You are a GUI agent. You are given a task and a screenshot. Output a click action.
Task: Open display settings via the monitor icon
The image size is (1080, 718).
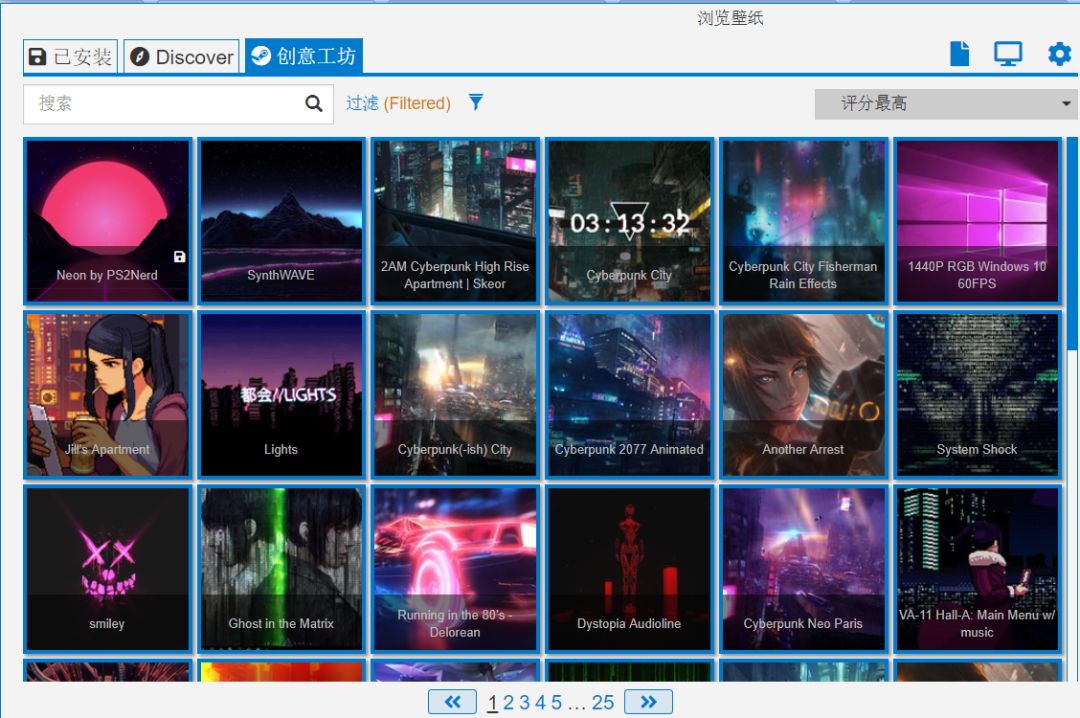pos(1007,53)
